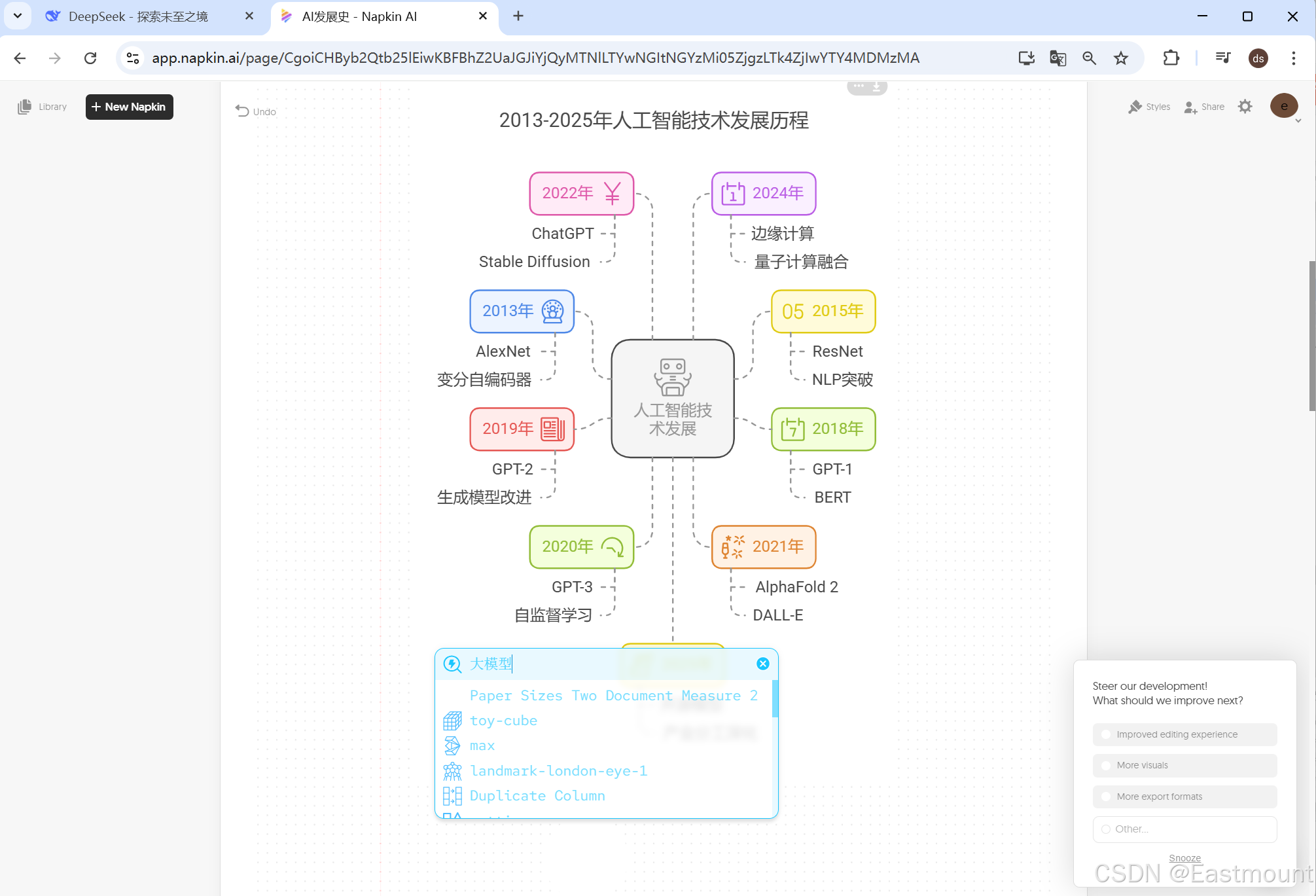Viewport: 1316px width, 896px height.
Task: Bookmark page with star icon
Action: point(1121,58)
